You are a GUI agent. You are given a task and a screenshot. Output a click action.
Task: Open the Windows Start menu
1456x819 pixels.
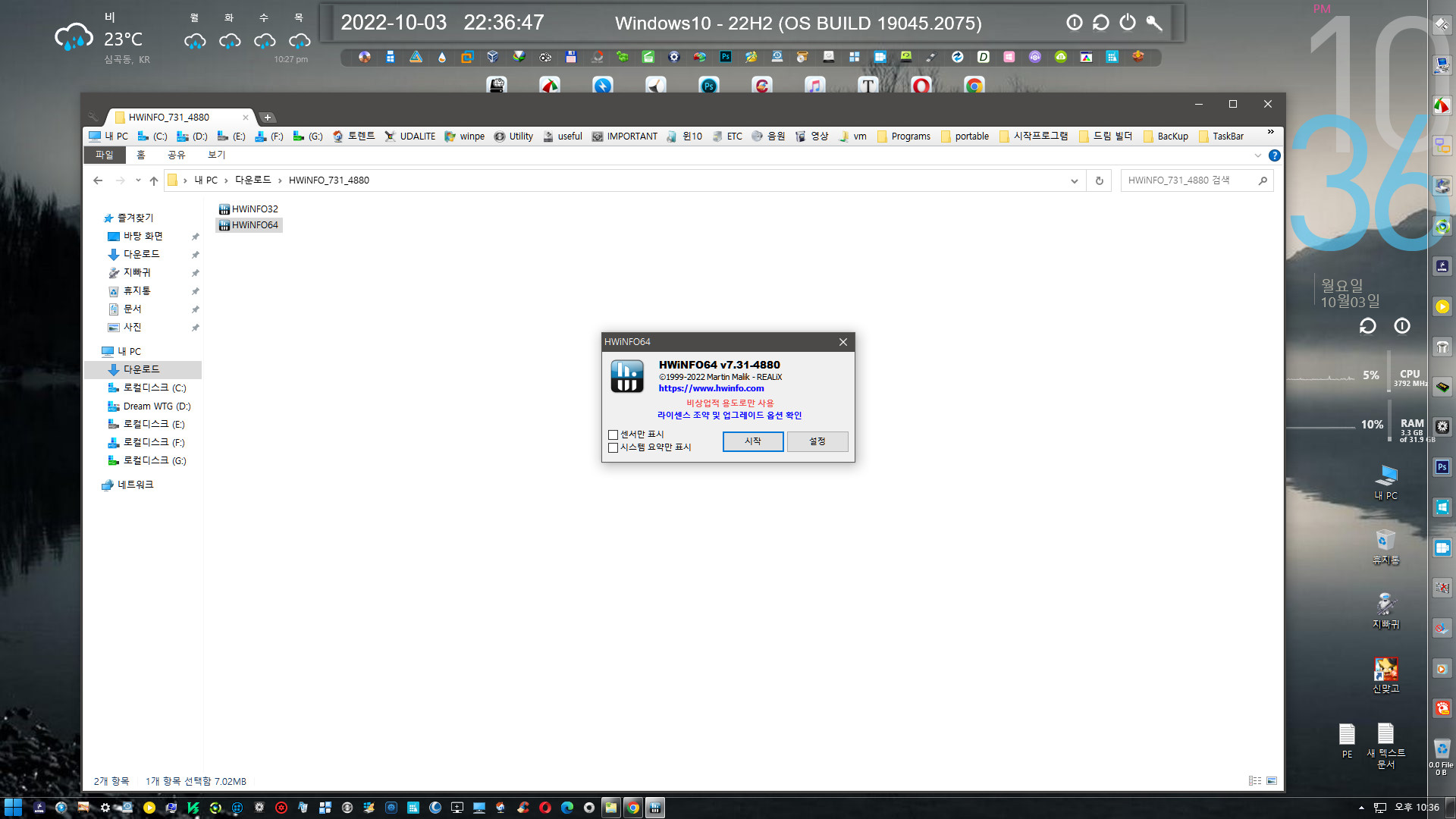click(x=13, y=808)
